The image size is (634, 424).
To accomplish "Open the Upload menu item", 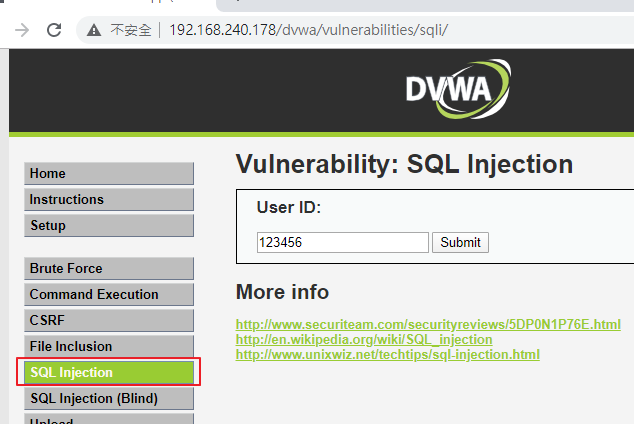I will pos(109,419).
